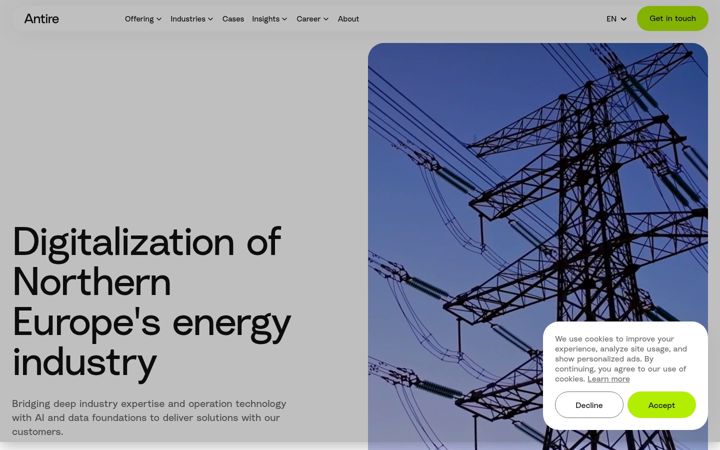Click the Get in touch button

click(x=672, y=18)
